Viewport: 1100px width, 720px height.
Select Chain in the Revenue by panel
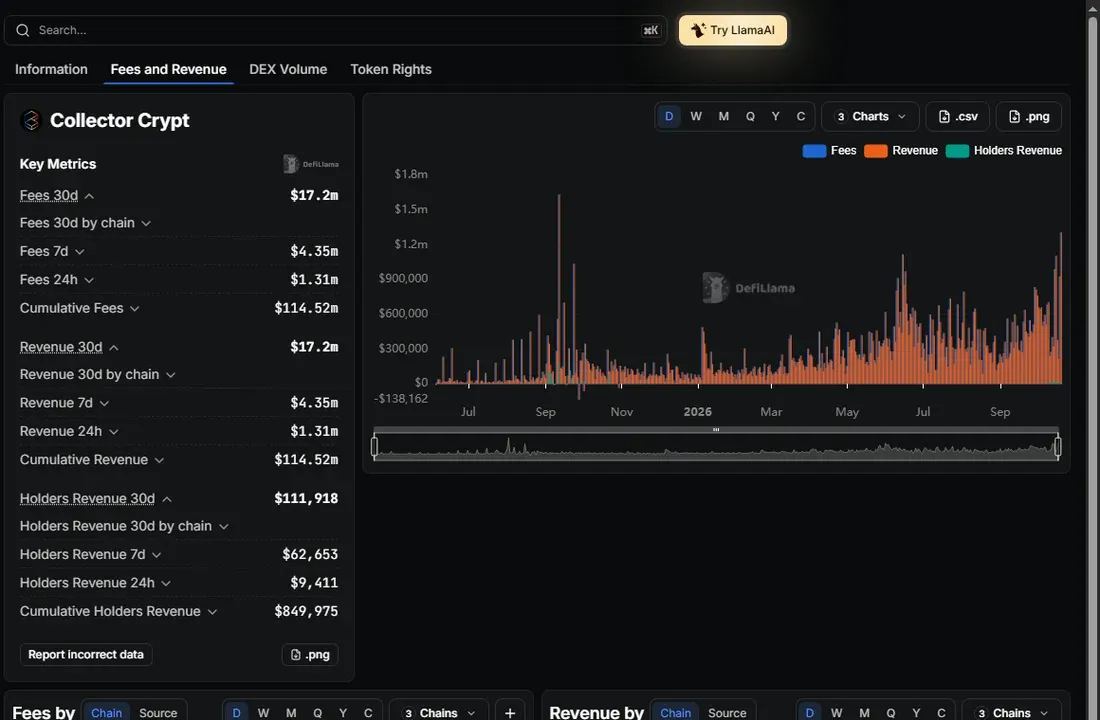pos(676,712)
